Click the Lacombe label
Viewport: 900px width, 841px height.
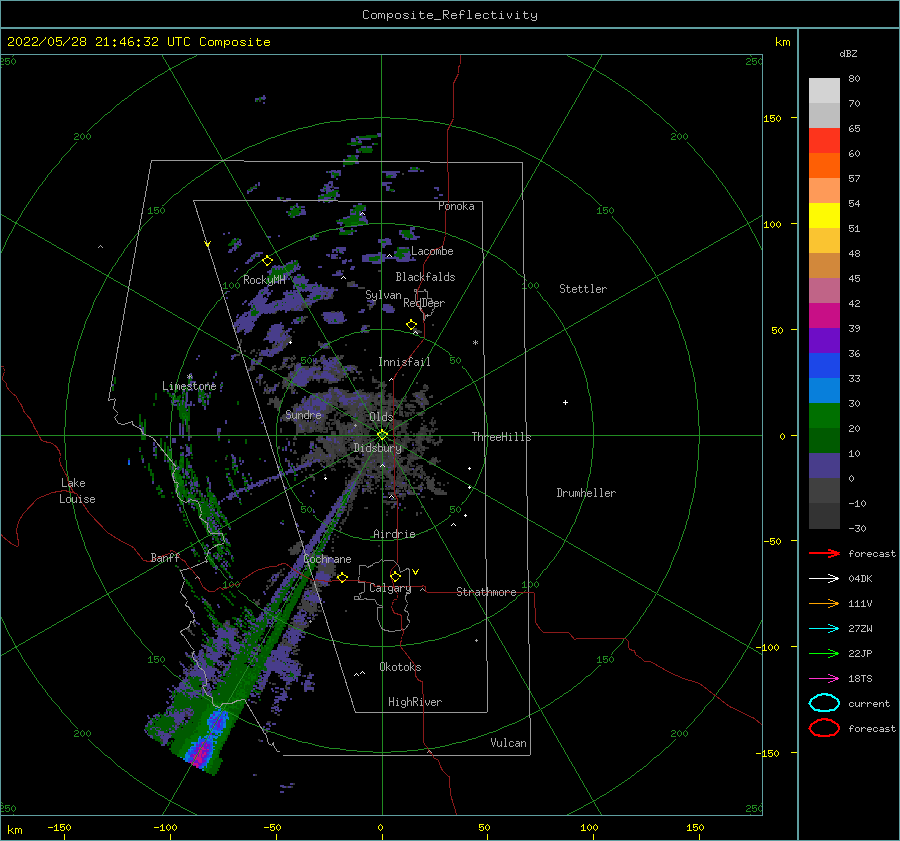[432, 251]
